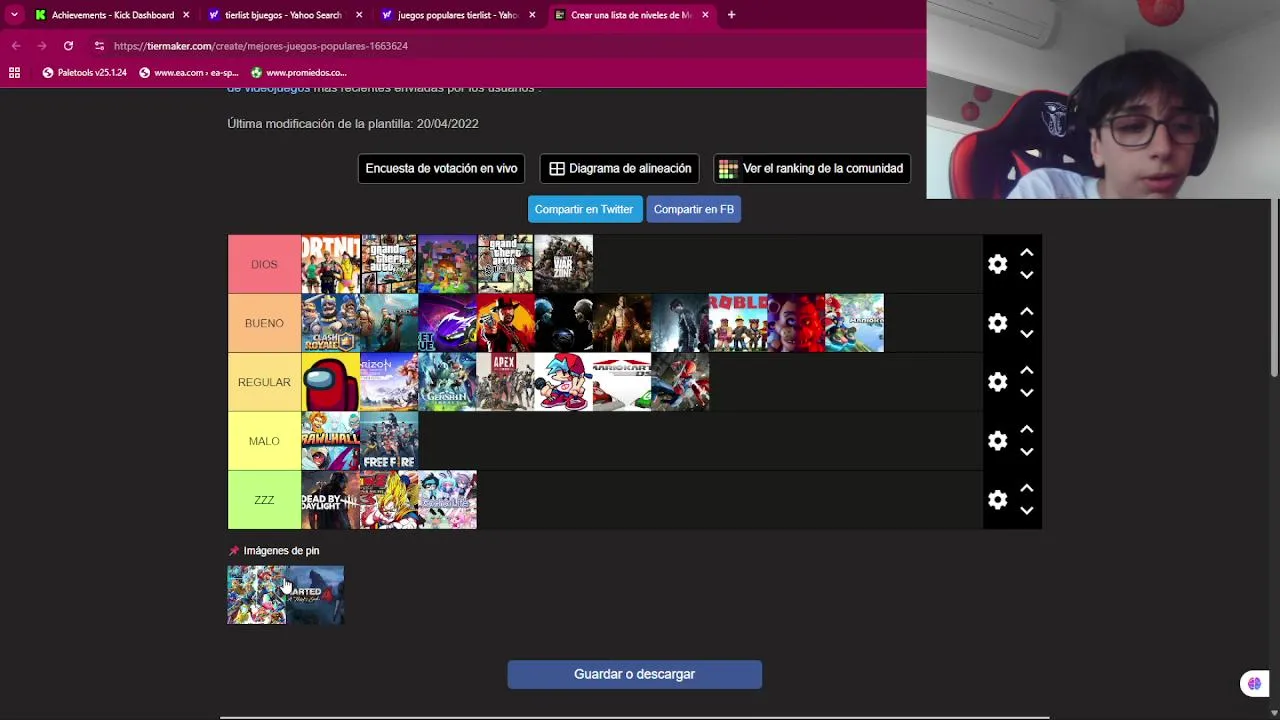Share with Compartir en FB button
The width and height of the screenshot is (1280, 720).
click(694, 209)
